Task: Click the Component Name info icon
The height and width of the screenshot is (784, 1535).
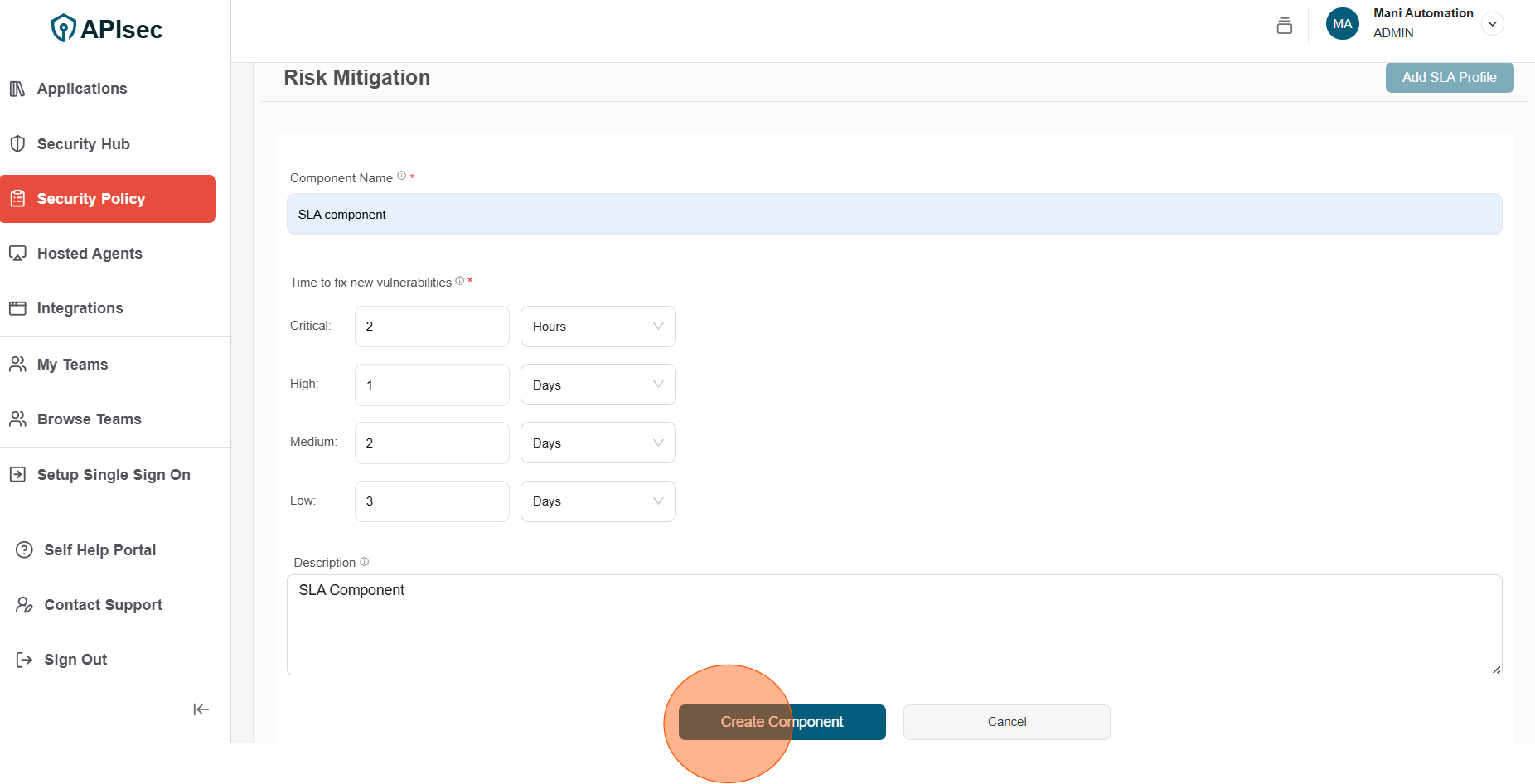Action: pos(402,176)
